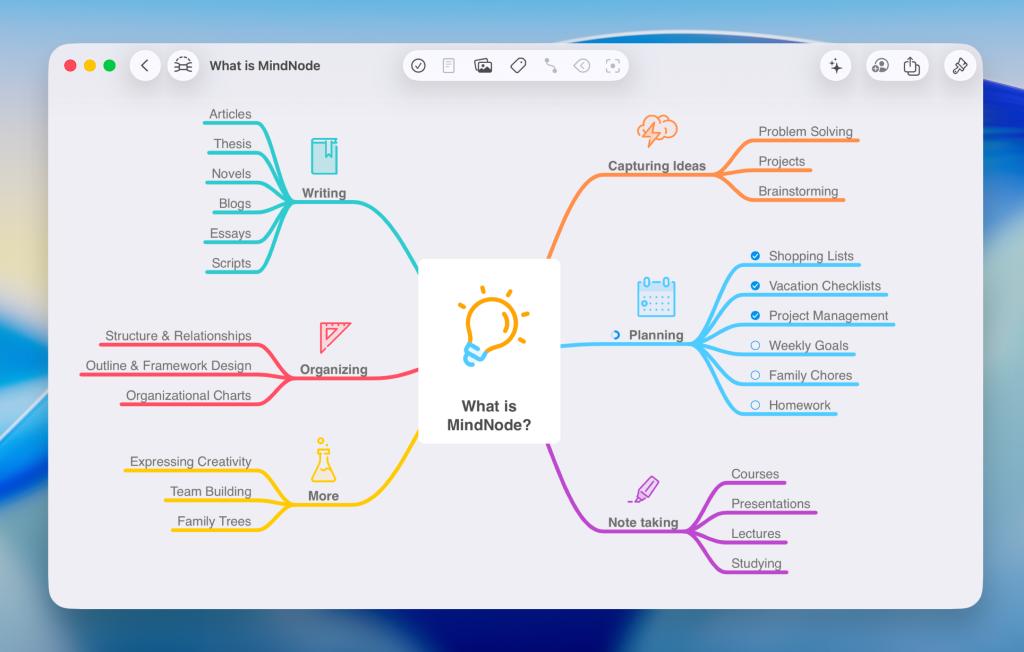Open the tags tool in the toolbar
The width and height of the screenshot is (1024, 652).
click(x=518, y=65)
